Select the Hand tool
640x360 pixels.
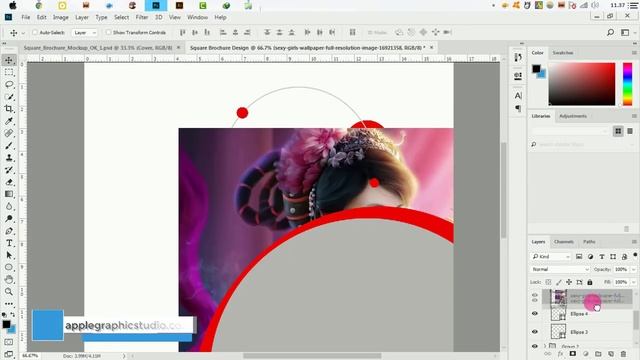pyautogui.click(x=9, y=280)
